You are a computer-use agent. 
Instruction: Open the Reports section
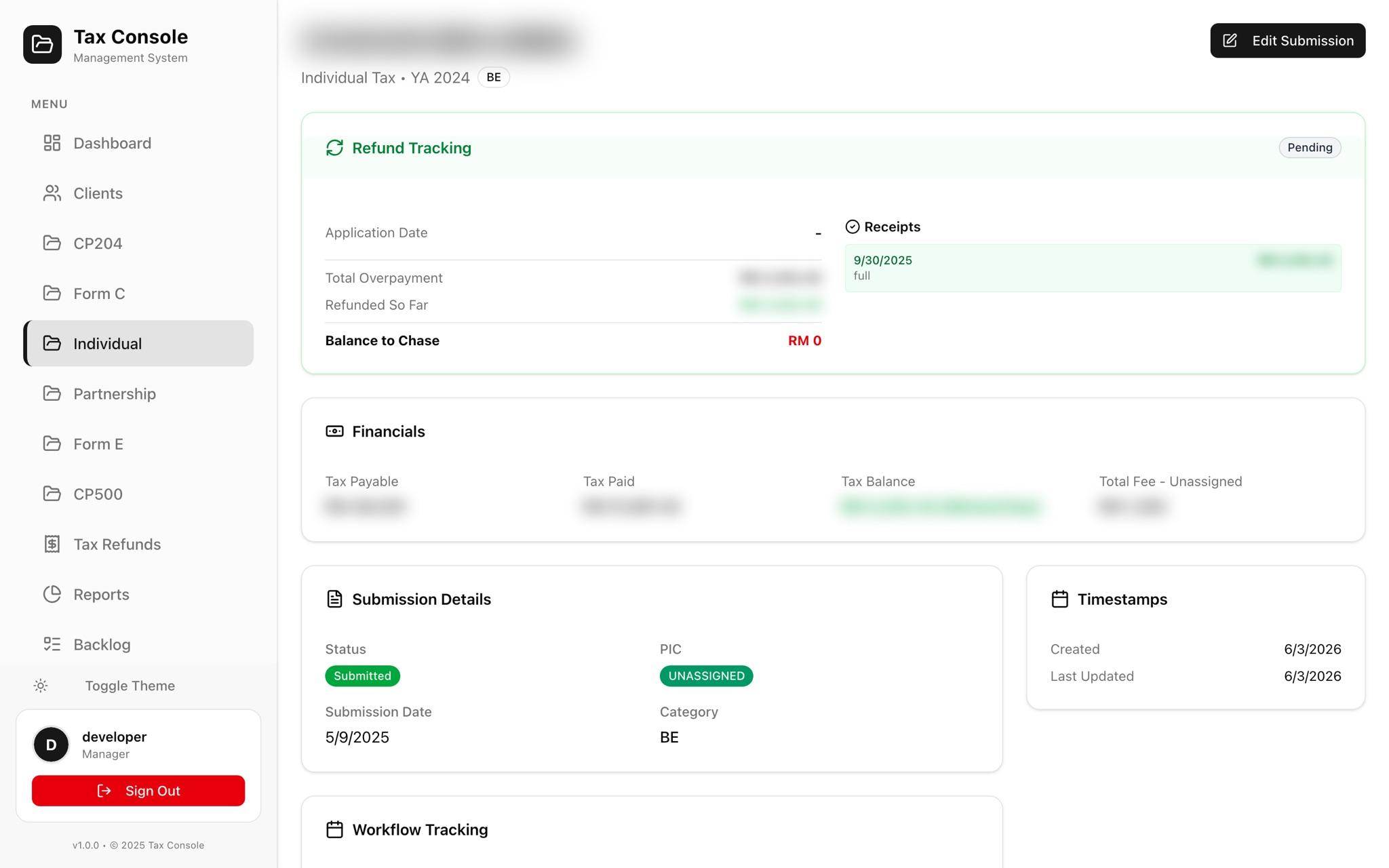[138, 594]
